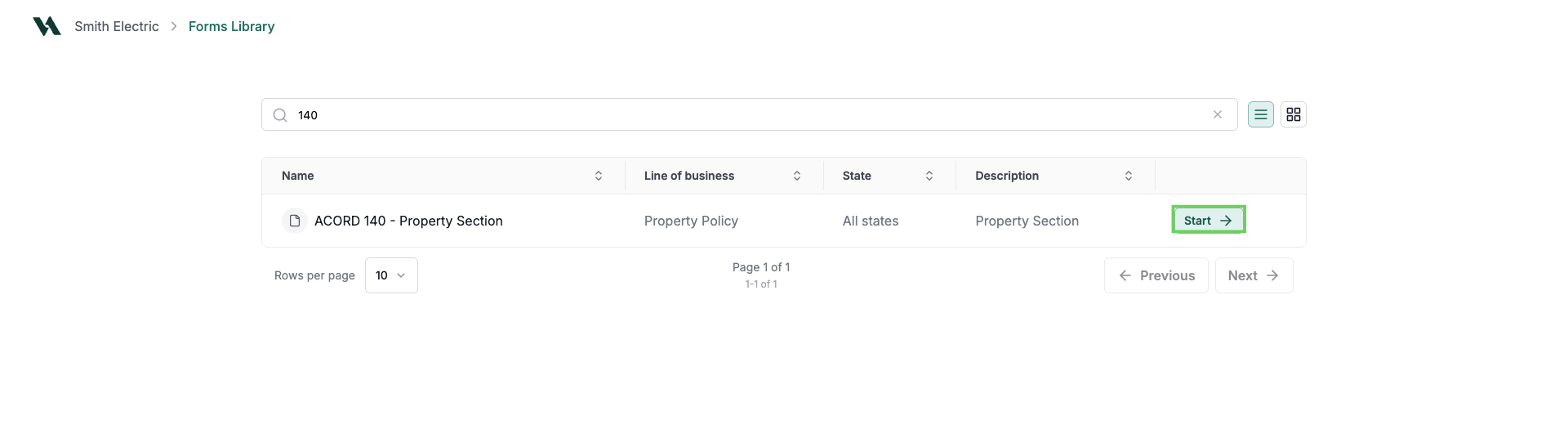Click the app logo in header
Image resolution: width=1568 pixels, height=438 pixels.
point(47,26)
